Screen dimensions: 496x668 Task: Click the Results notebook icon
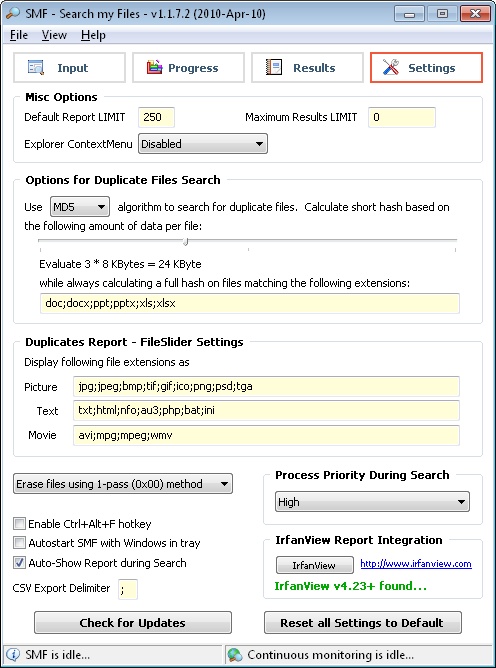pyautogui.click(x=274, y=67)
